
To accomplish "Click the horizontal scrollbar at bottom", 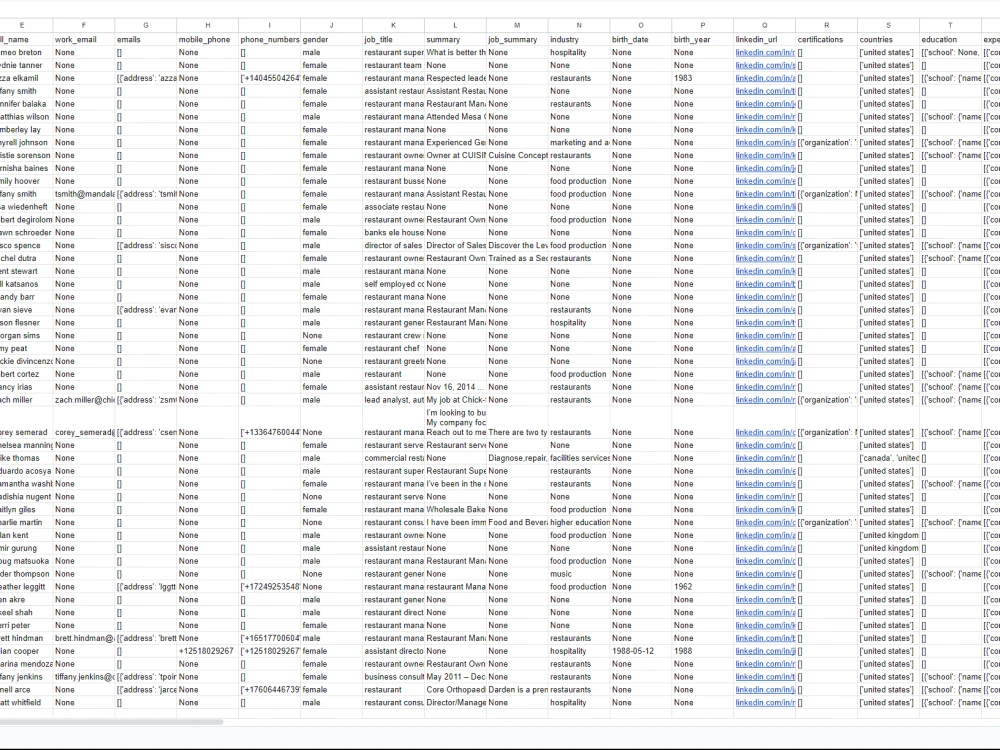I will pyautogui.click(x=112, y=722).
